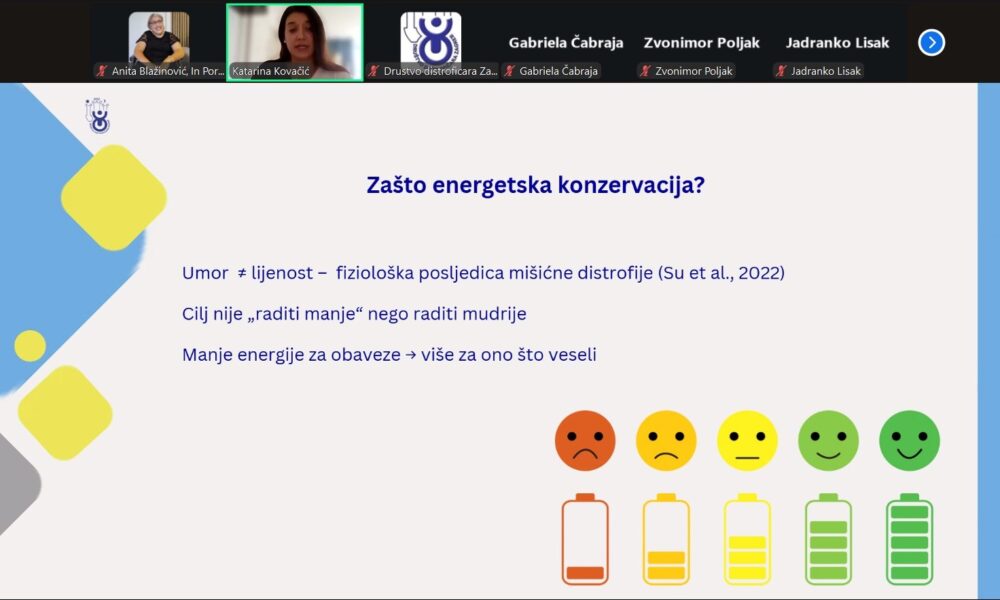Unmute Gabriela Čabraja's microphone
This screenshot has height=600, width=1000.
tap(510, 71)
